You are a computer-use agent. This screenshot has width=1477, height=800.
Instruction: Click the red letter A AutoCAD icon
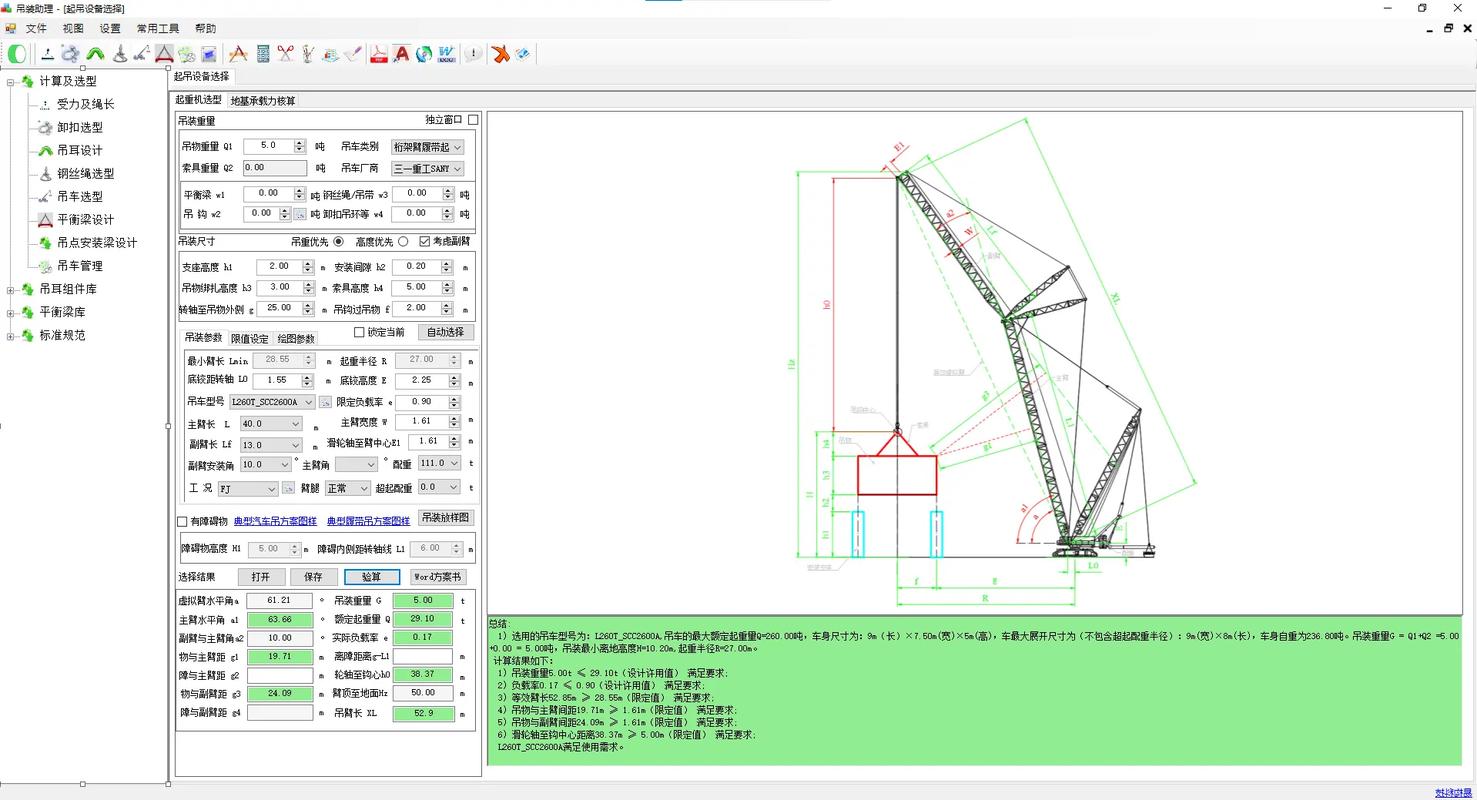pos(401,54)
